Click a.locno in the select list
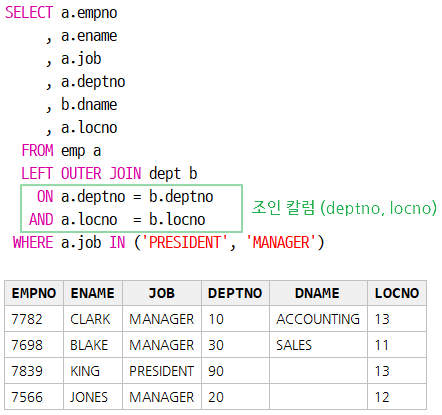Image resolution: width=442 pixels, height=415 pixels. pos(89,128)
